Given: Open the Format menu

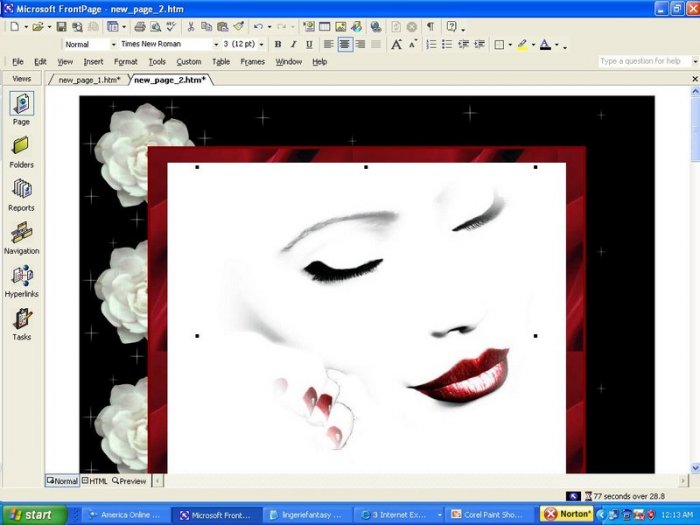Looking at the screenshot, I should click(125, 62).
